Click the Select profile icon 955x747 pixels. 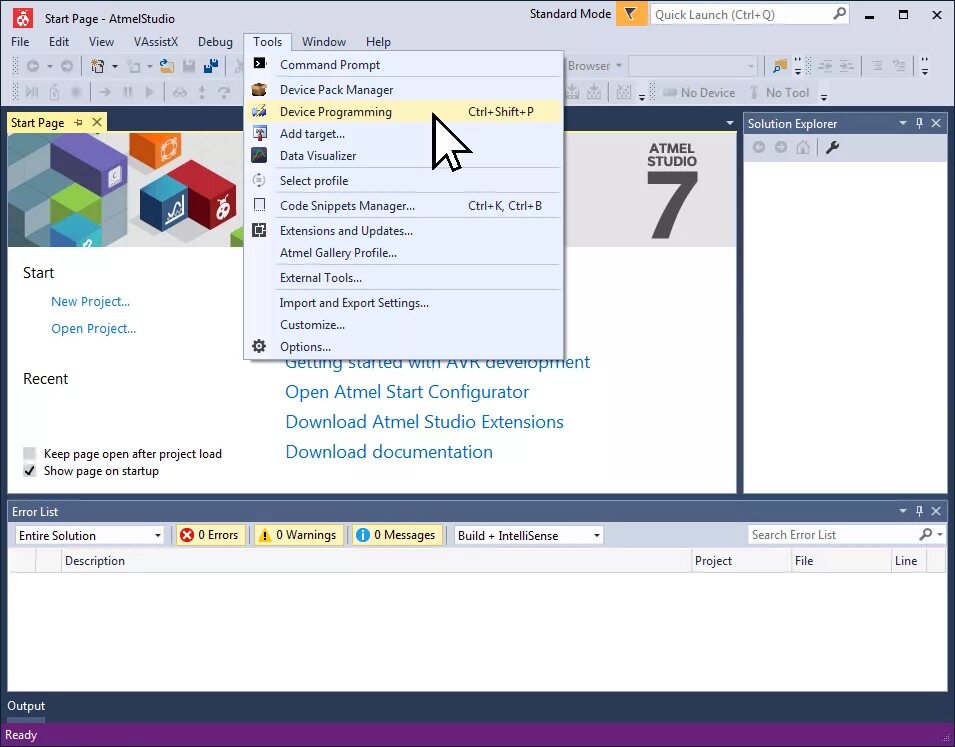259,180
